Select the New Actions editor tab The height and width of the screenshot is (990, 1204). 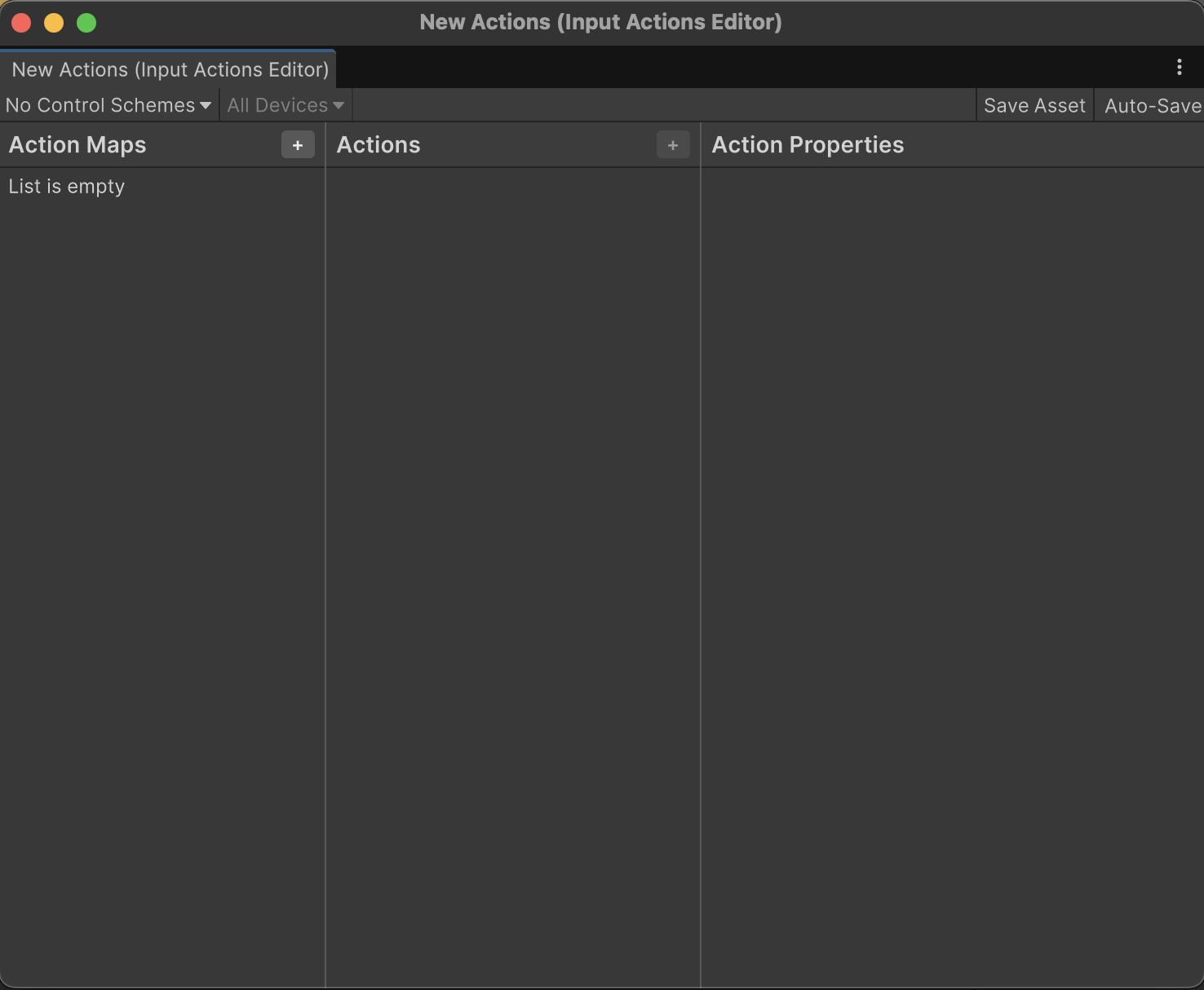pos(170,70)
